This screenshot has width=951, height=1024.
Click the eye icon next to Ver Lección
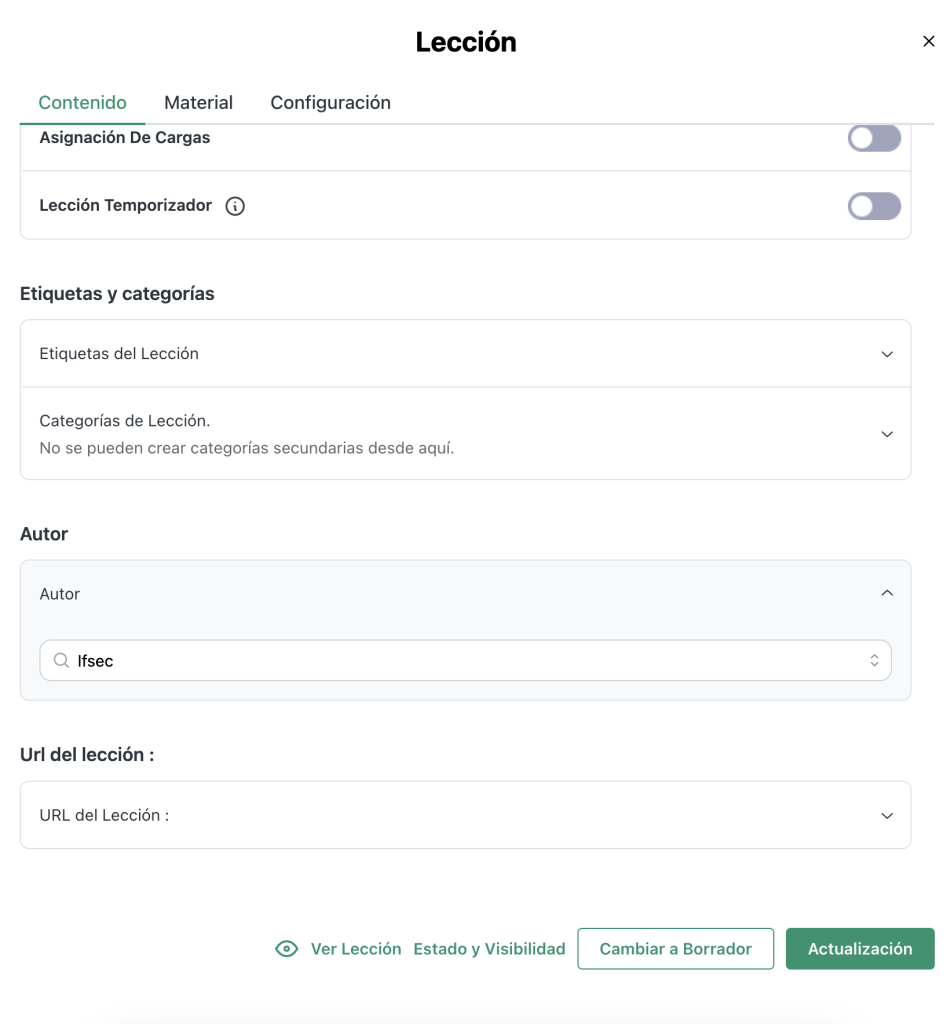[x=287, y=949]
